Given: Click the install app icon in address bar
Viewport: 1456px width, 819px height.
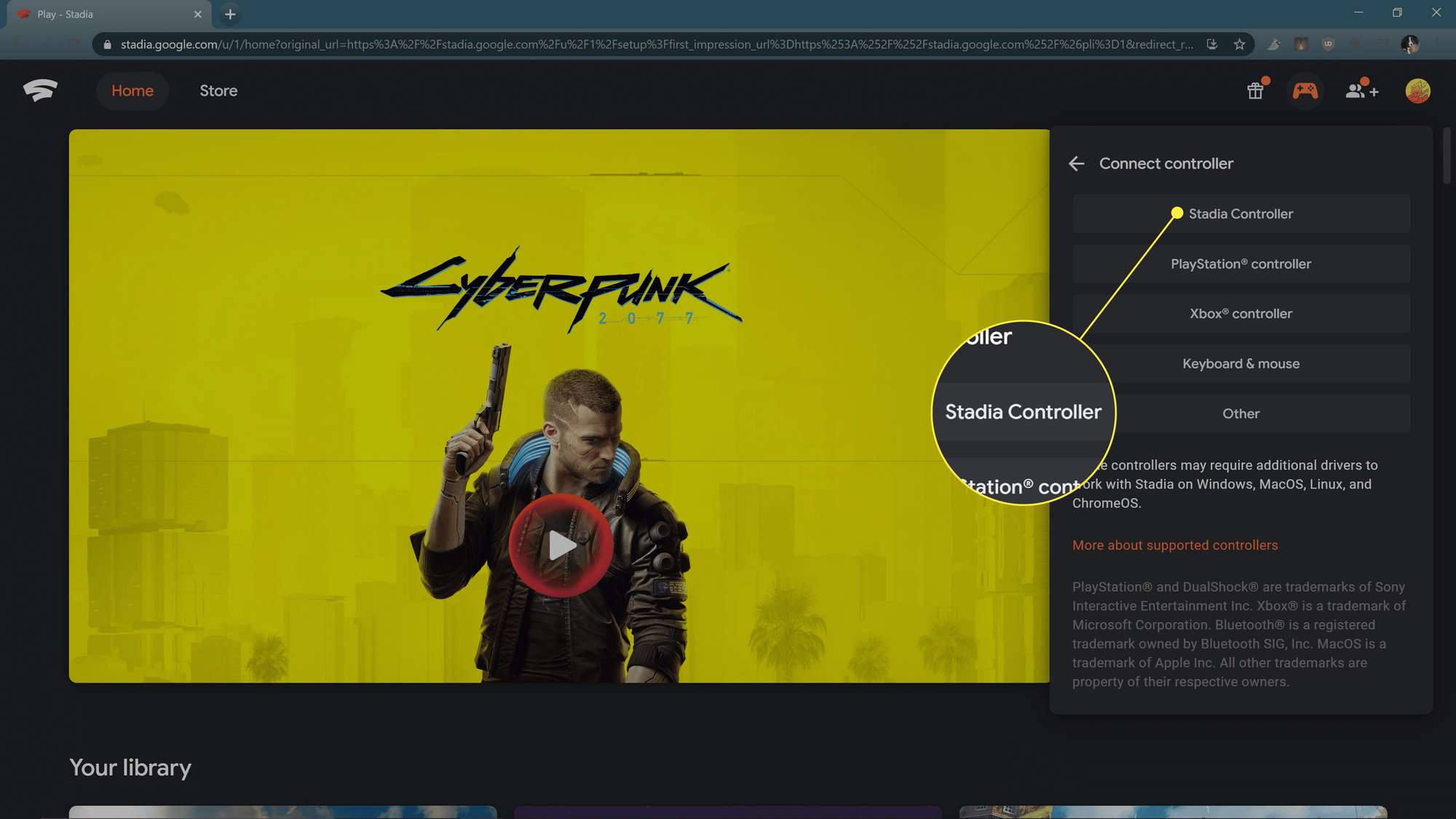Looking at the screenshot, I should 1212,44.
